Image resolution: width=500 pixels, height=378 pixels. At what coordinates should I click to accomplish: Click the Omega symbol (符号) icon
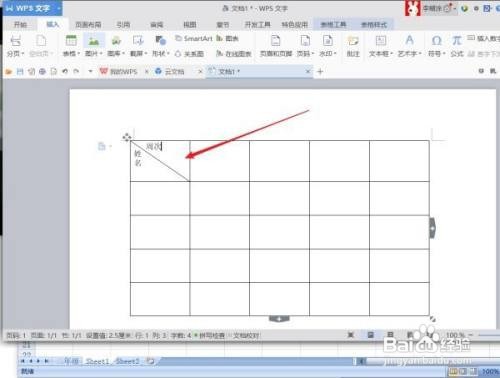pos(436,41)
